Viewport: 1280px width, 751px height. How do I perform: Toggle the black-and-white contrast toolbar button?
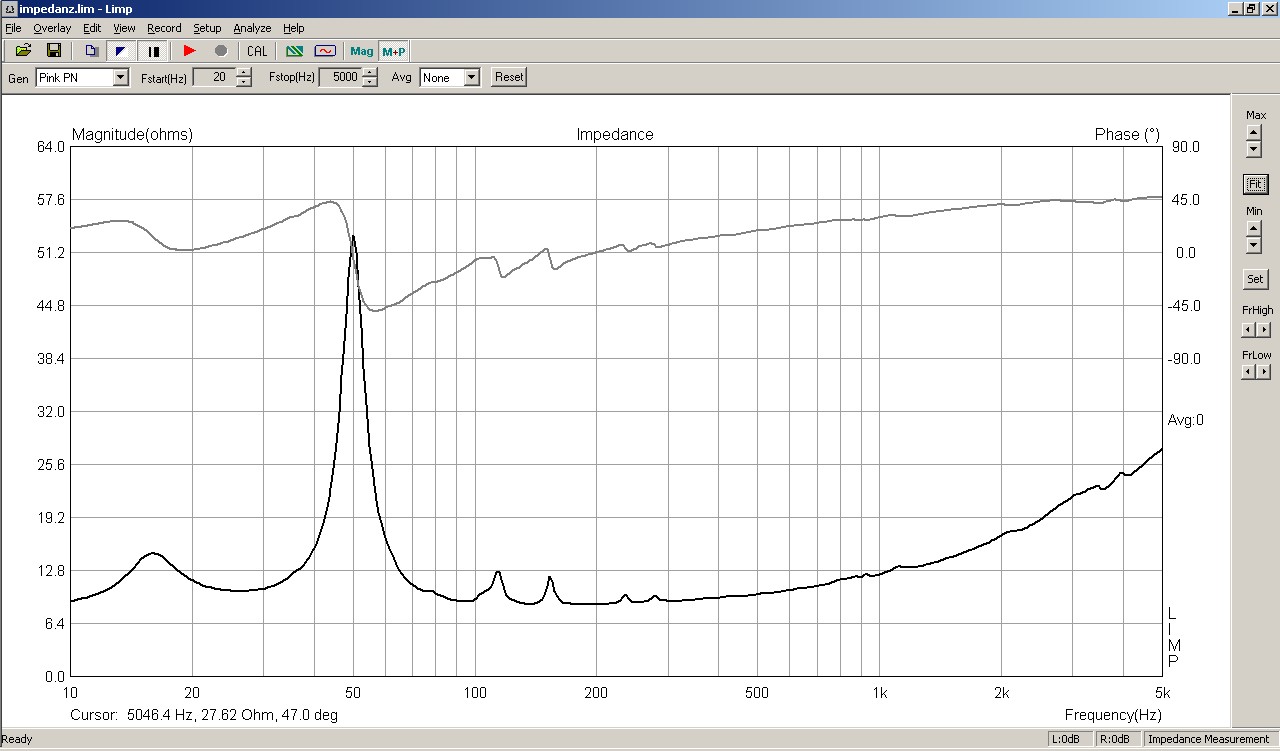[x=122, y=51]
